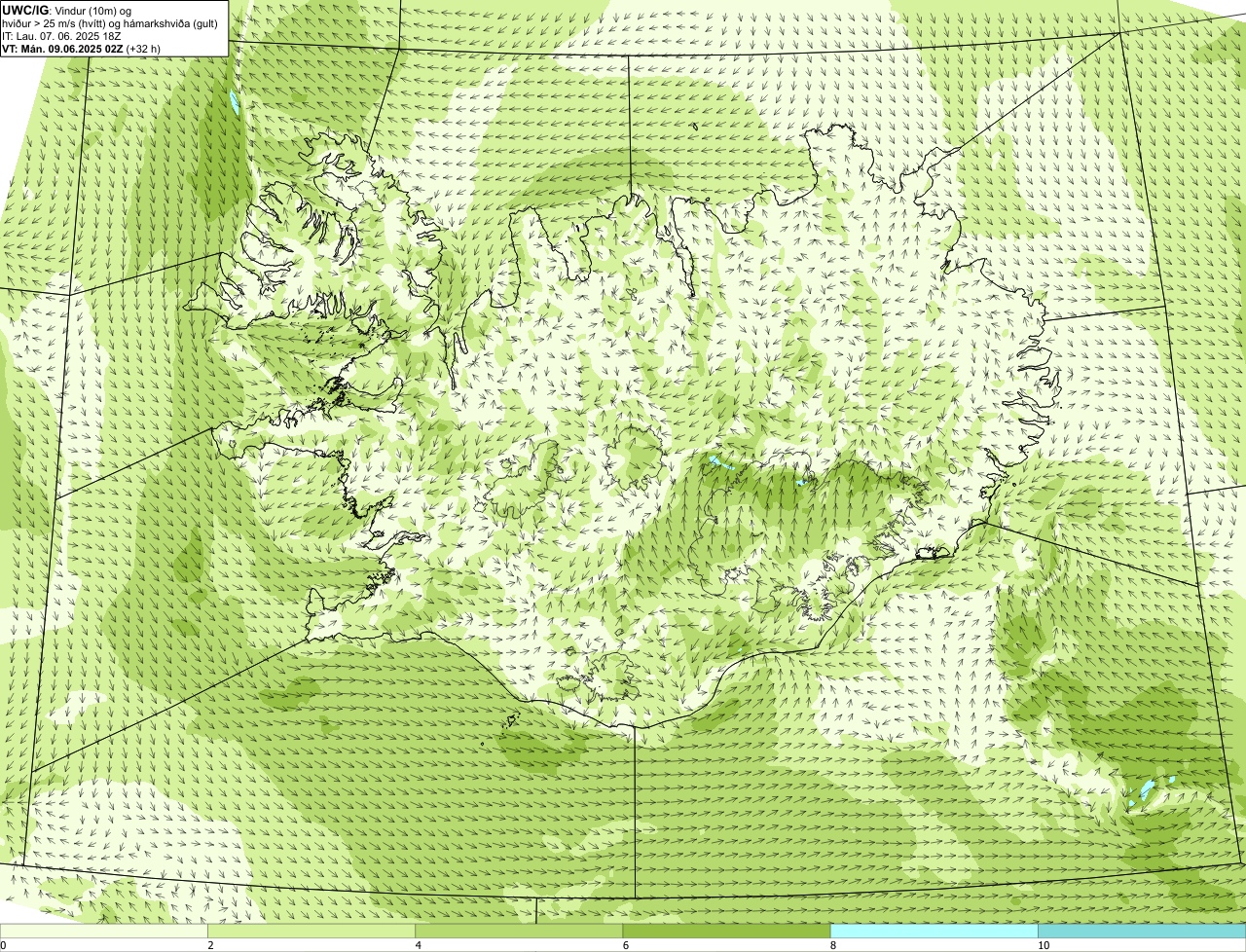
Task: Click the color bar label "2"
Action: click(x=210, y=945)
